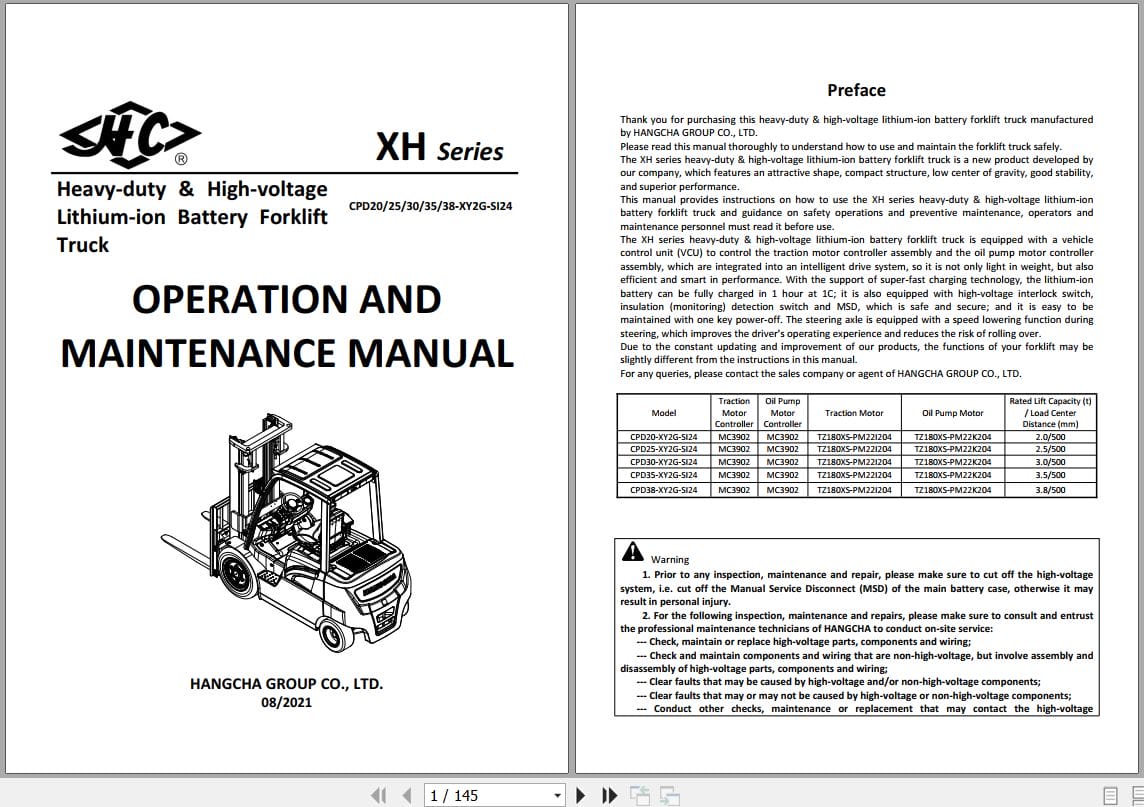Click the OPERATION AND MAINTENANCE MANUAL title
The width and height of the screenshot is (1144, 807).
coord(286,325)
